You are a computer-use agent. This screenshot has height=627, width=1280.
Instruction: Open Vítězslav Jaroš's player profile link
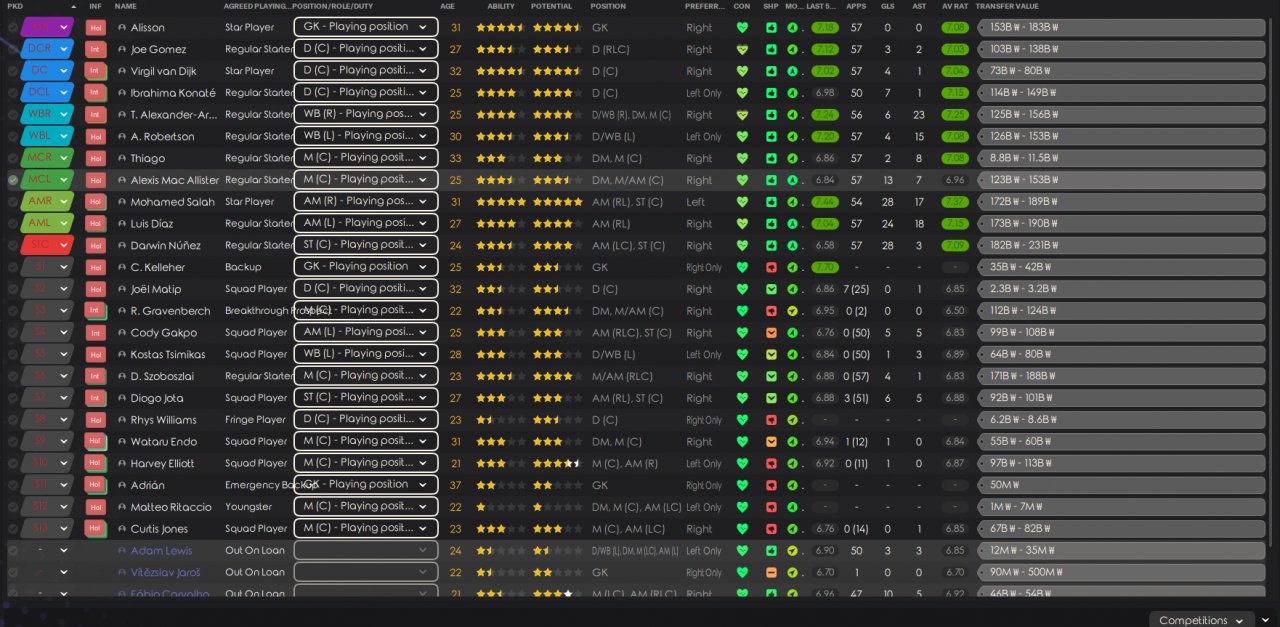click(165, 573)
